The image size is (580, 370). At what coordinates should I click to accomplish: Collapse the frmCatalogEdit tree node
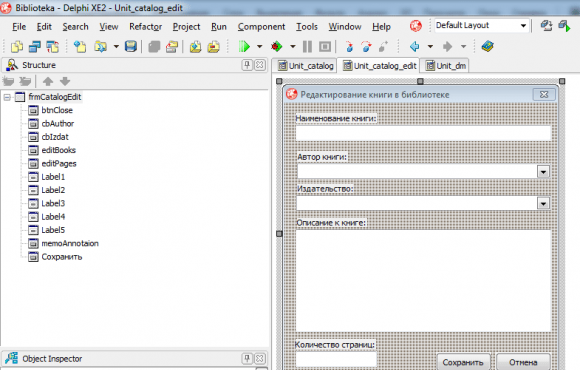coord(7,97)
